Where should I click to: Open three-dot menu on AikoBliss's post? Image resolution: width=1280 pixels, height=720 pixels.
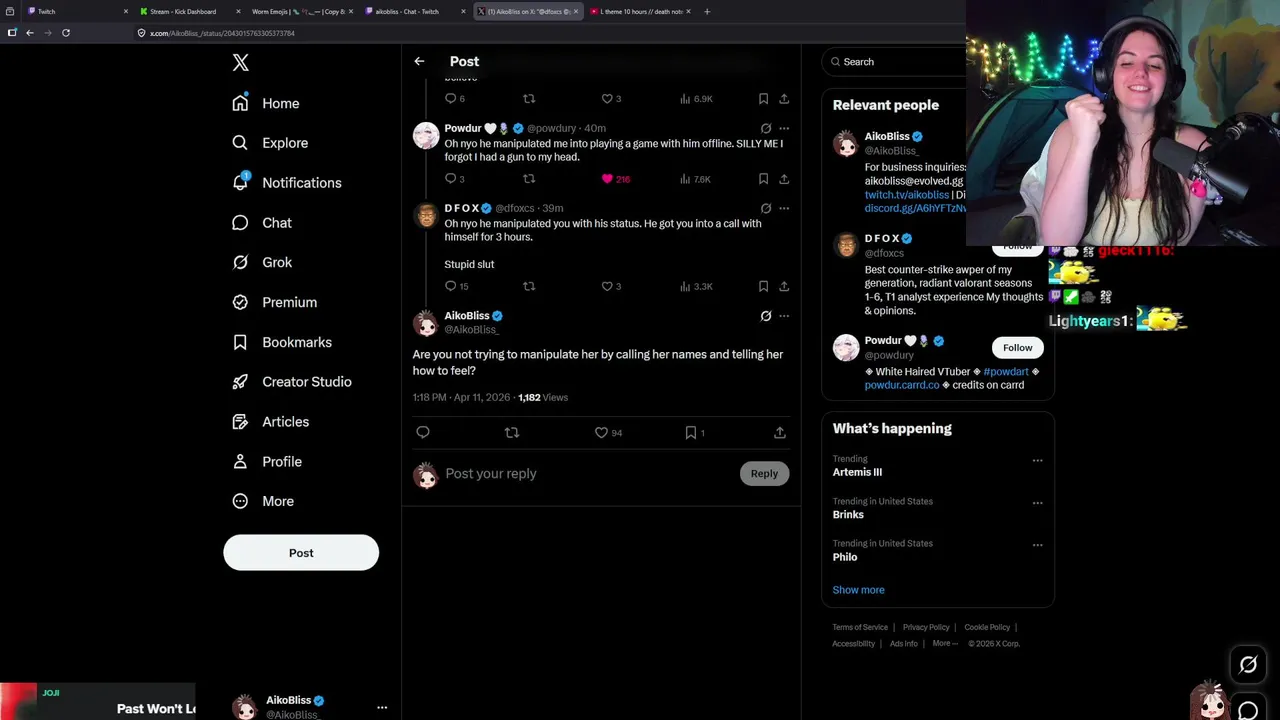click(784, 316)
